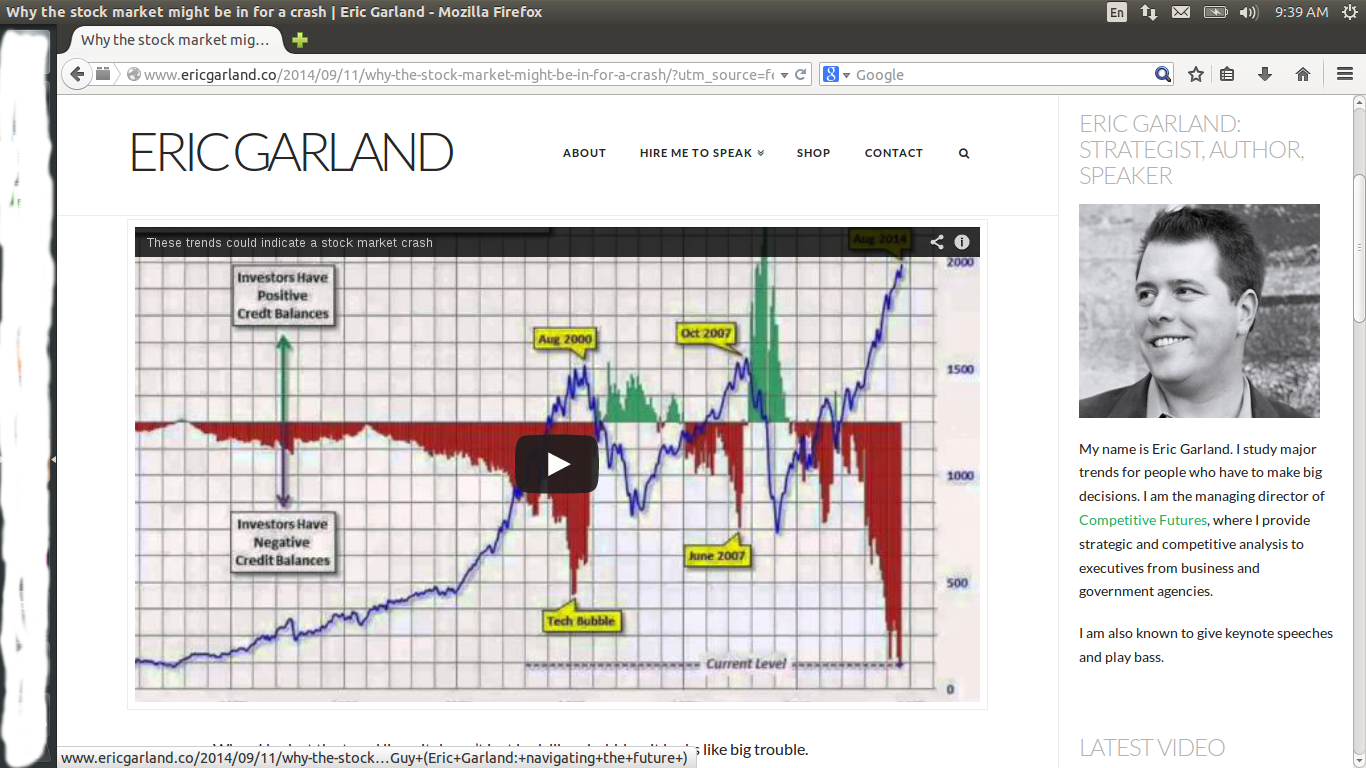
Task: Click the video title 'These trends could indicate…'
Action: coord(290,243)
